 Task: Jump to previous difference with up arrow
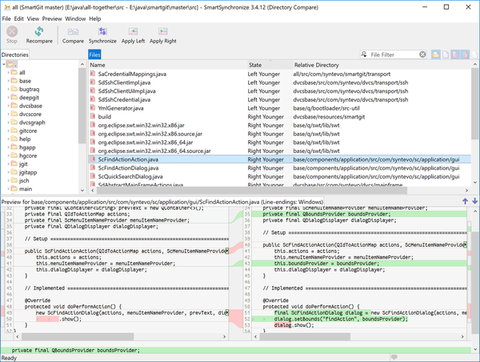[x=465, y=201]
